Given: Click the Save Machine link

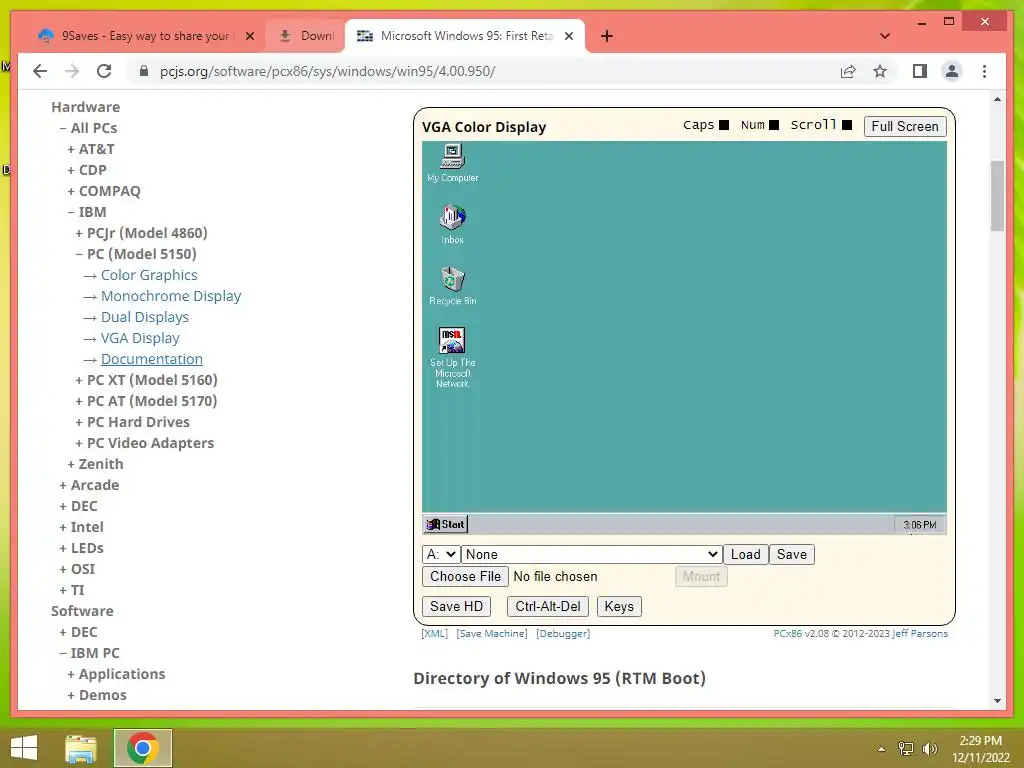Looking at the screenshot, I should (x=492, y=633).
